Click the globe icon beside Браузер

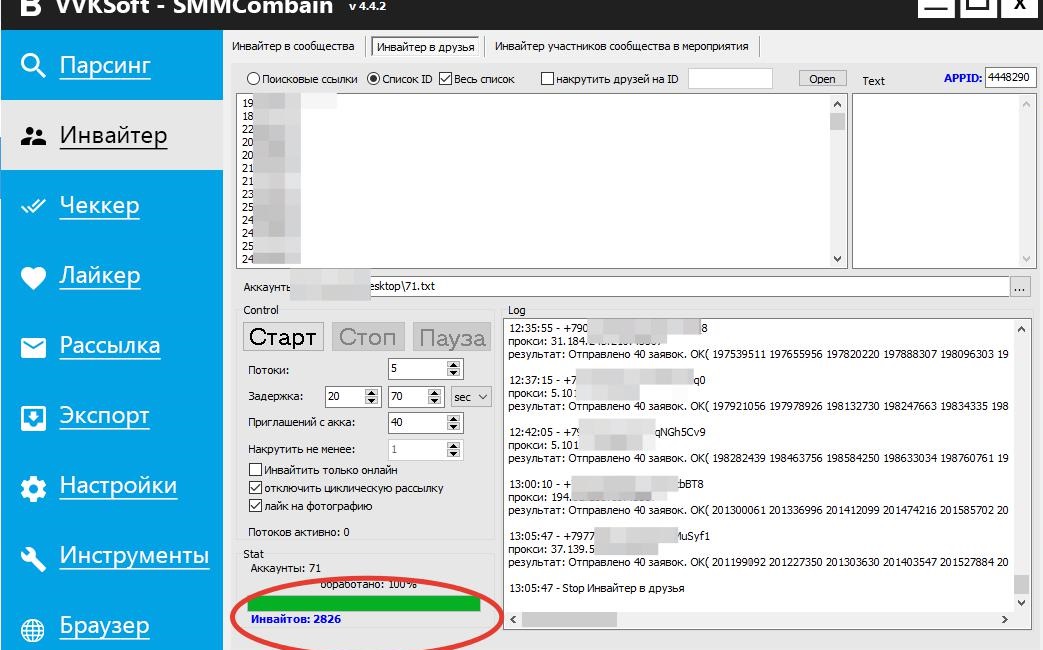pyautogui.click(x=33, y=629)
